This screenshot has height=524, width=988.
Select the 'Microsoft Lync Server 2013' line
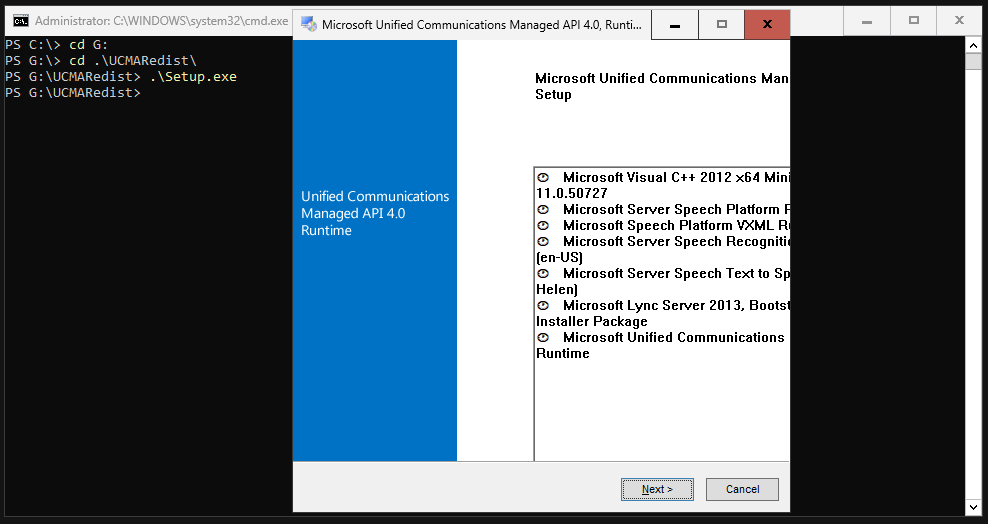[676, 305]
